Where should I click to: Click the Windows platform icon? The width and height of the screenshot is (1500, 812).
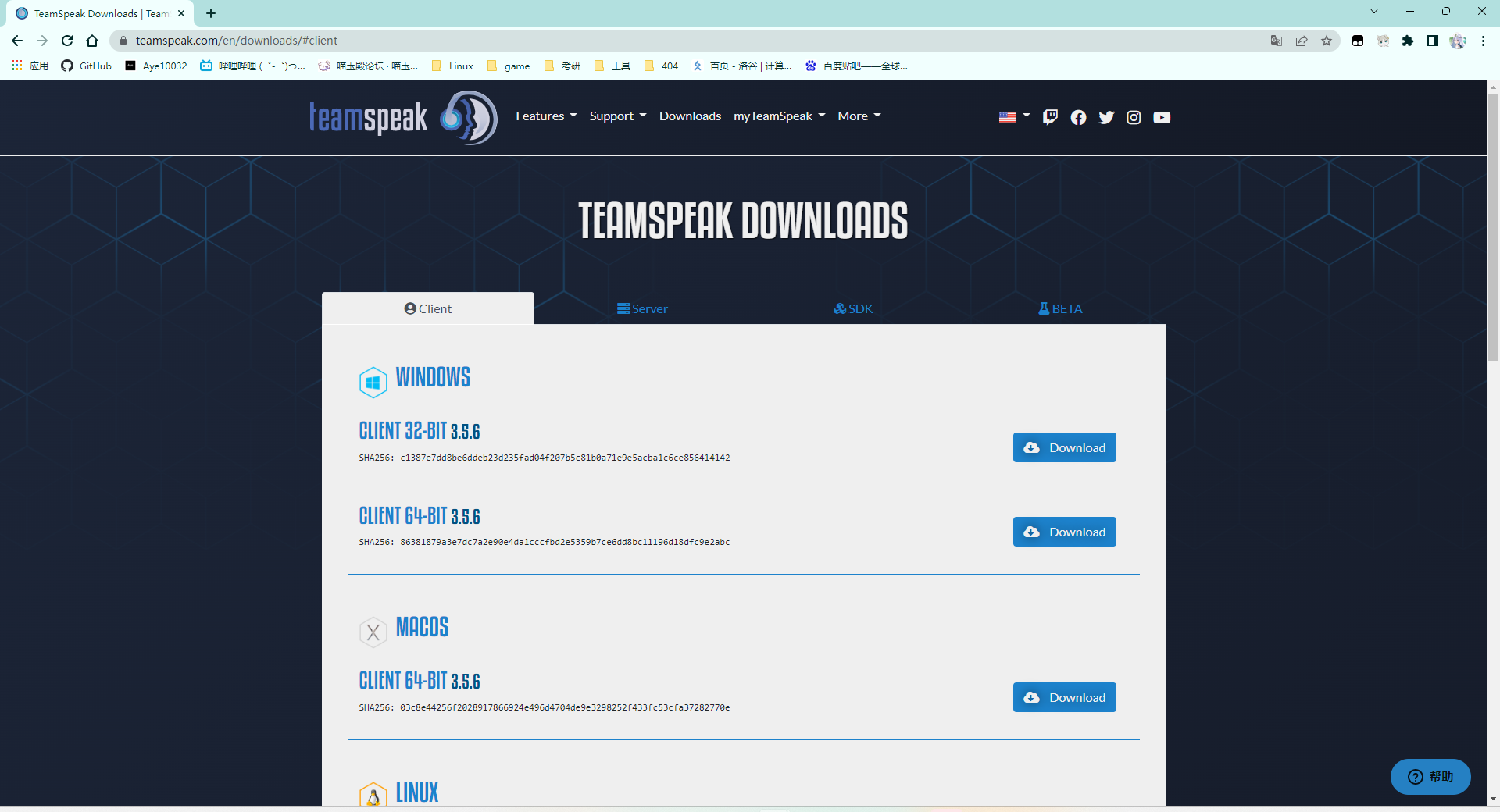coord(373,382)
